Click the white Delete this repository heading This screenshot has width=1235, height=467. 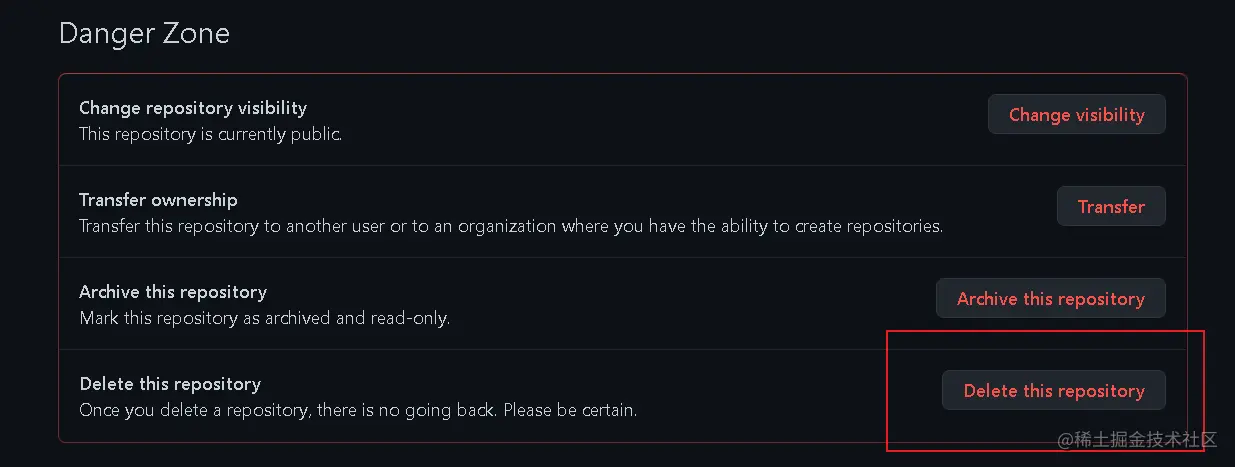coord(170,384)
